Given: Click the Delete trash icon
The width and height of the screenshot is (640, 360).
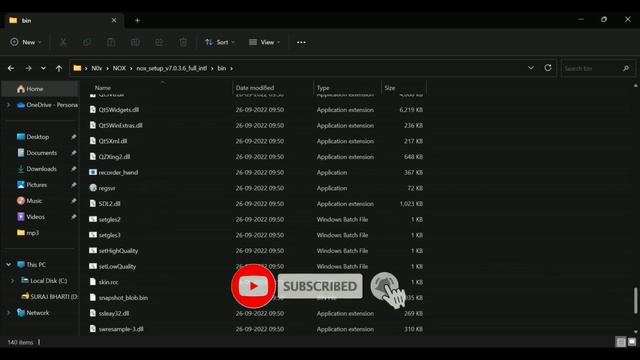Looking at the screenshot, I should [x=183, y=42].
